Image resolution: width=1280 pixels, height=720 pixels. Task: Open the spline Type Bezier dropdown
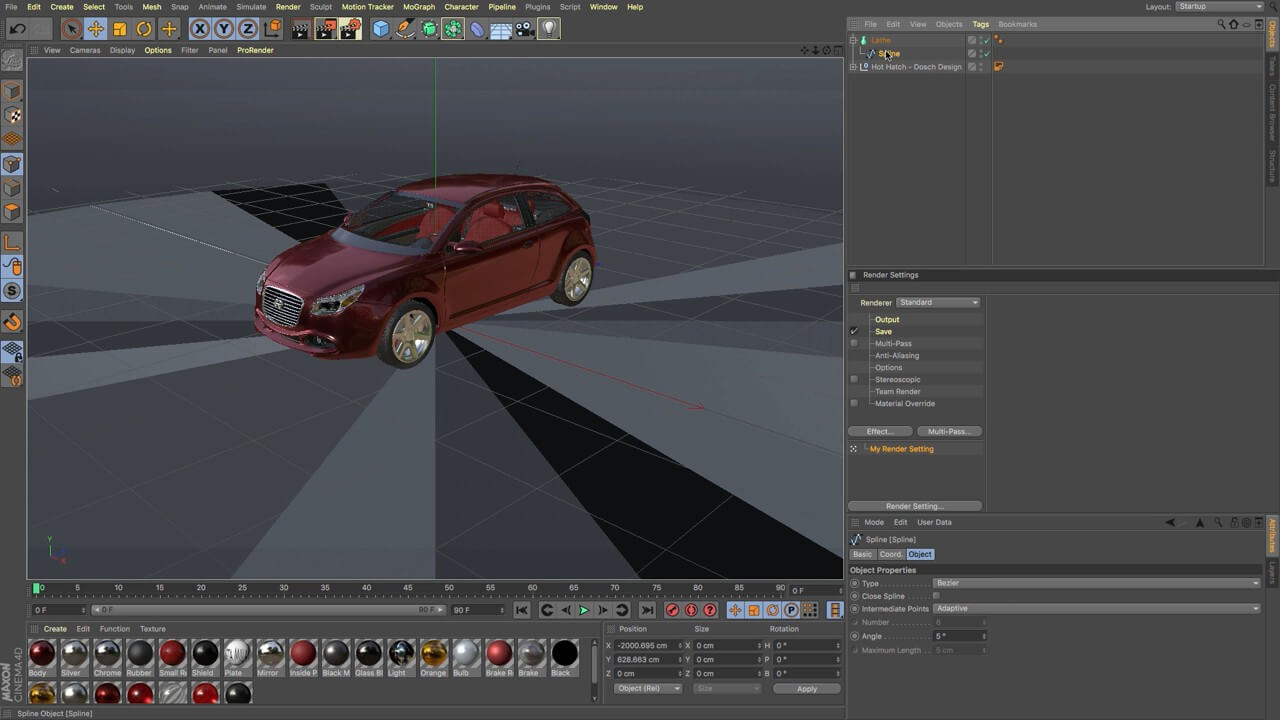click(1096, 583)
